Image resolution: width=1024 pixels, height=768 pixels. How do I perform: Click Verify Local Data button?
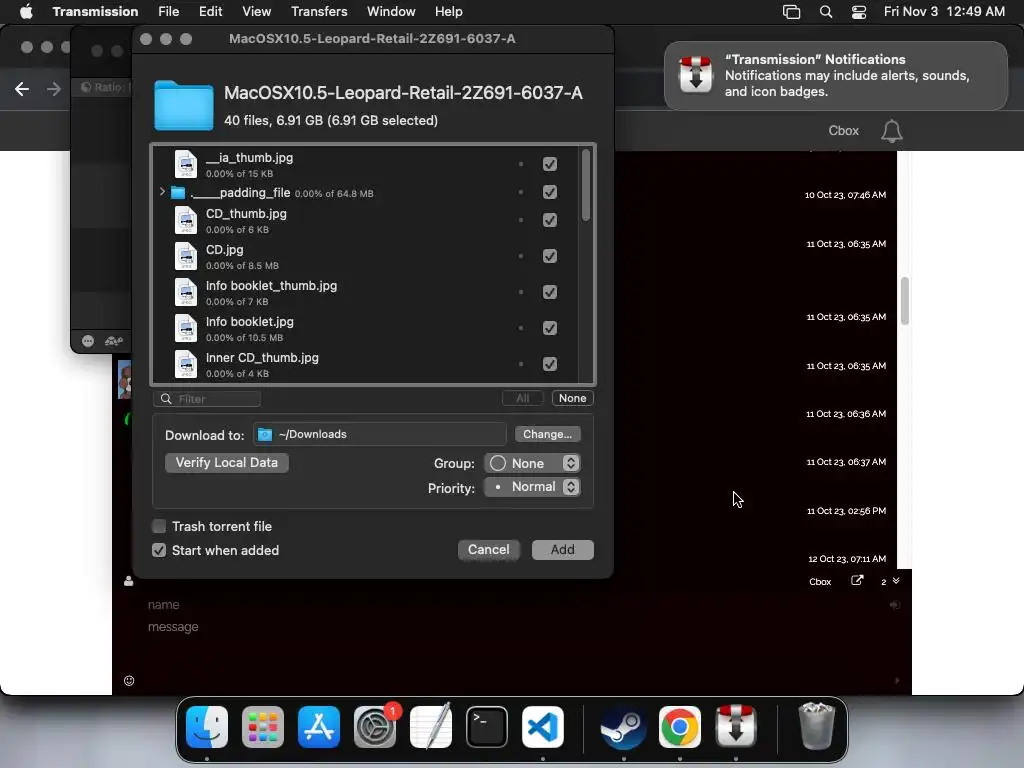point(227,462)
